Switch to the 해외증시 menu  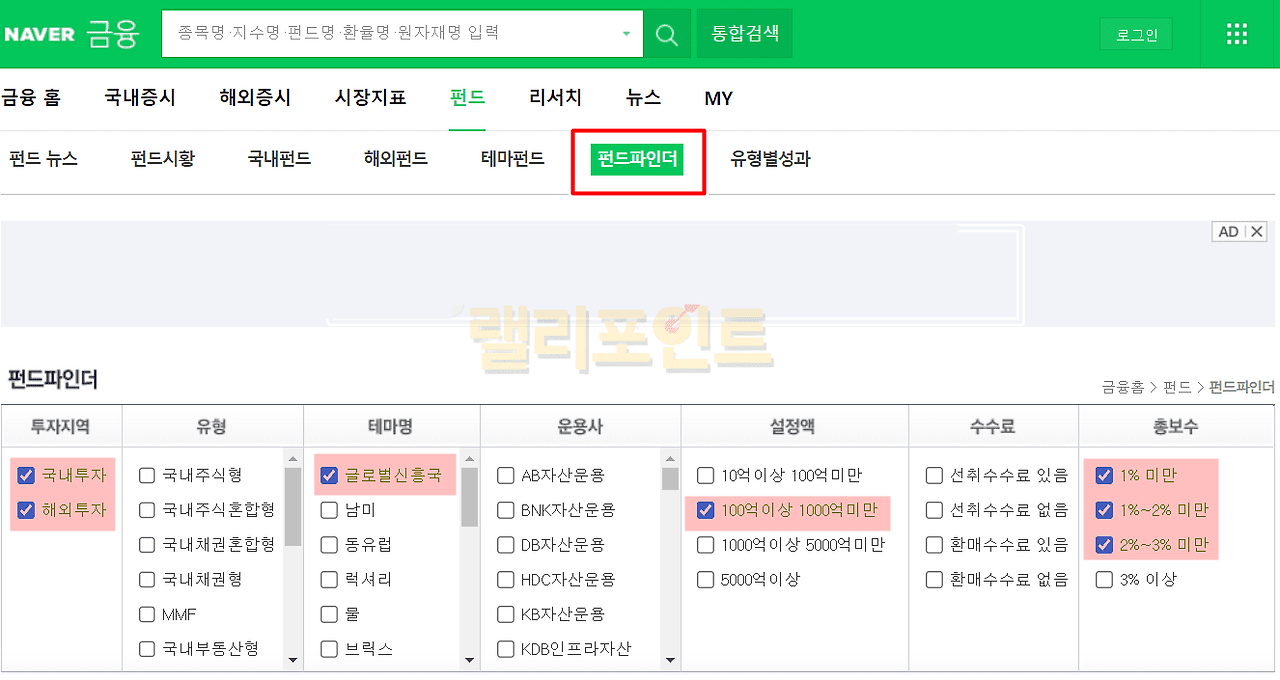pyautogui.click(x=255, y=98)
